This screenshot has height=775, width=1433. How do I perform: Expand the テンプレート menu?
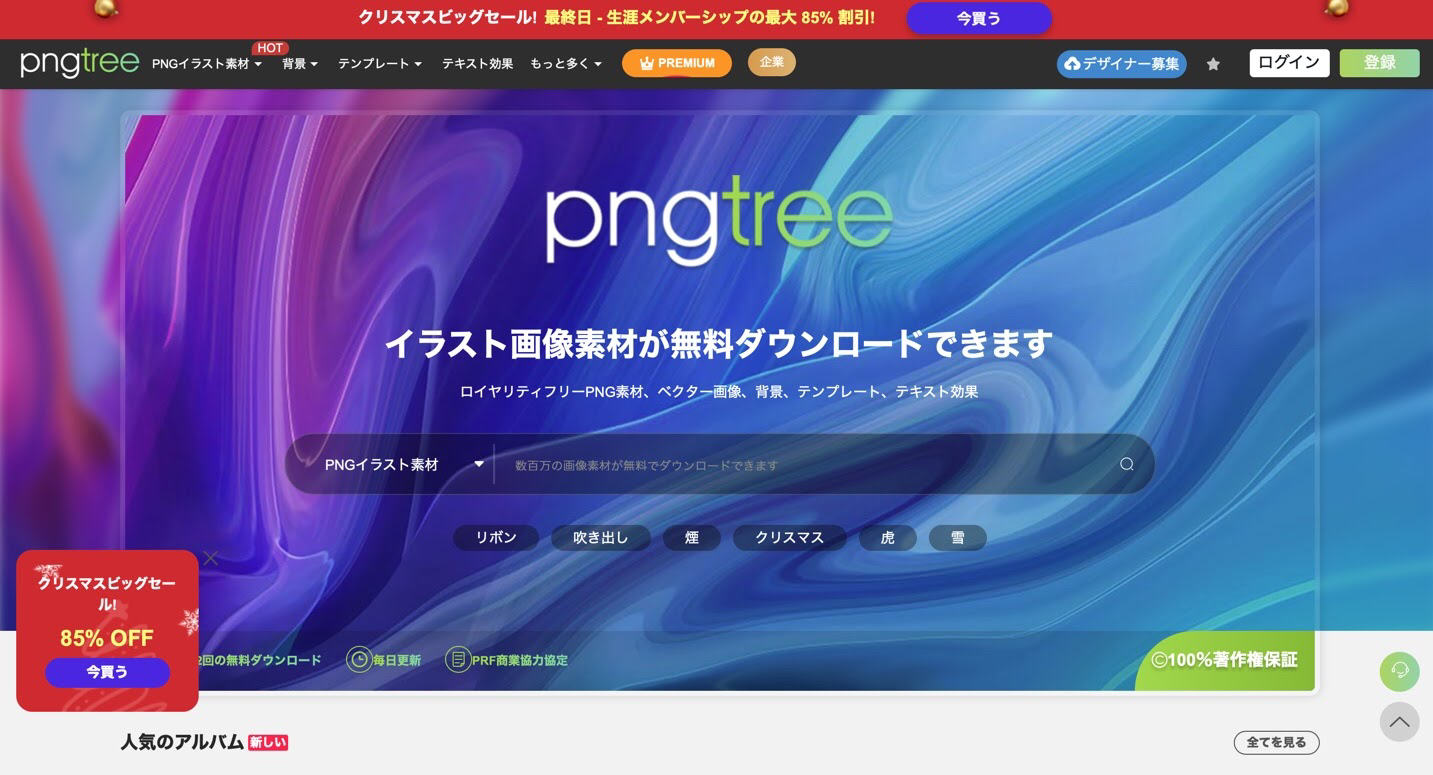(380, 64)
